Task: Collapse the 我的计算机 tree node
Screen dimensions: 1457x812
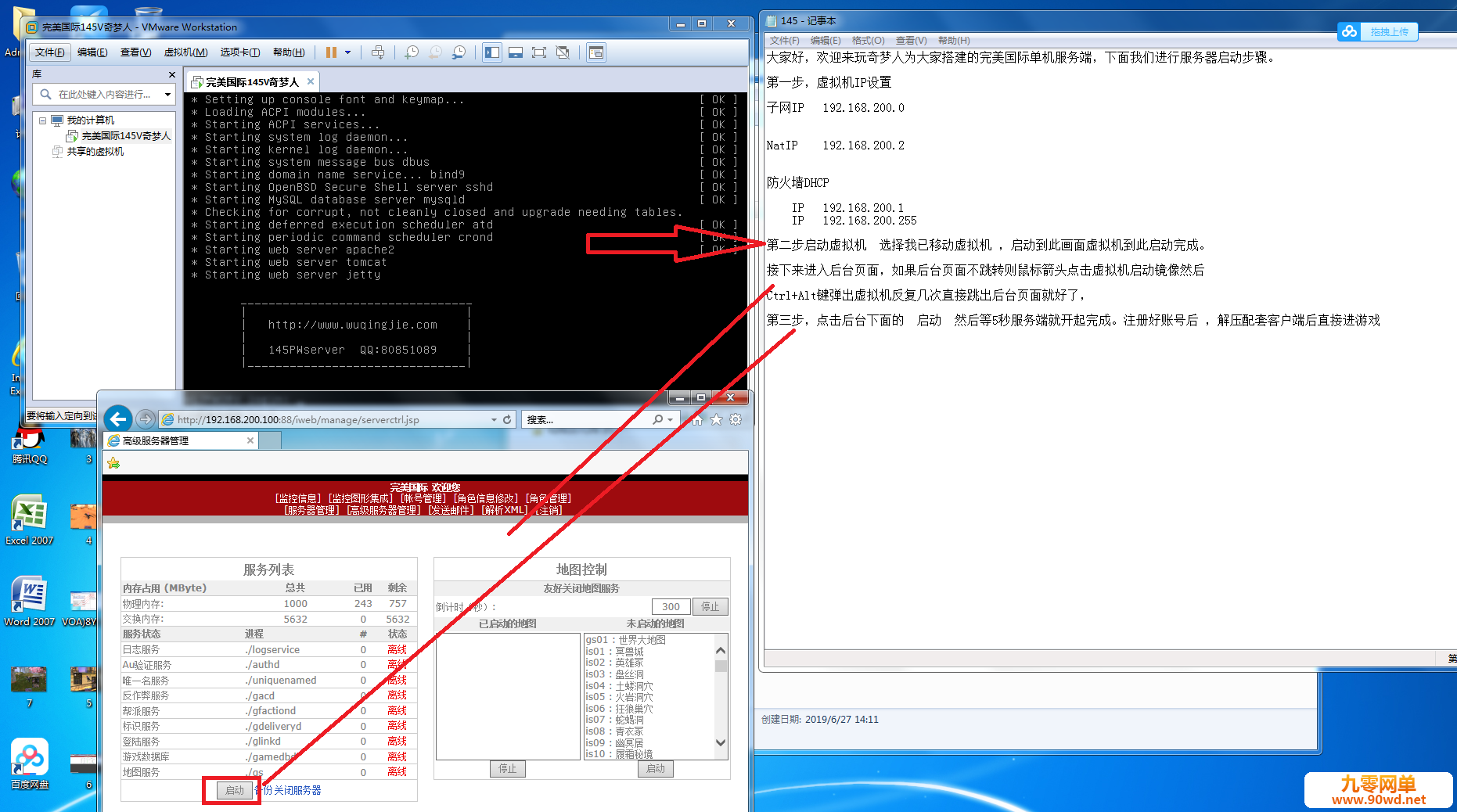Action: coord(42,120)
